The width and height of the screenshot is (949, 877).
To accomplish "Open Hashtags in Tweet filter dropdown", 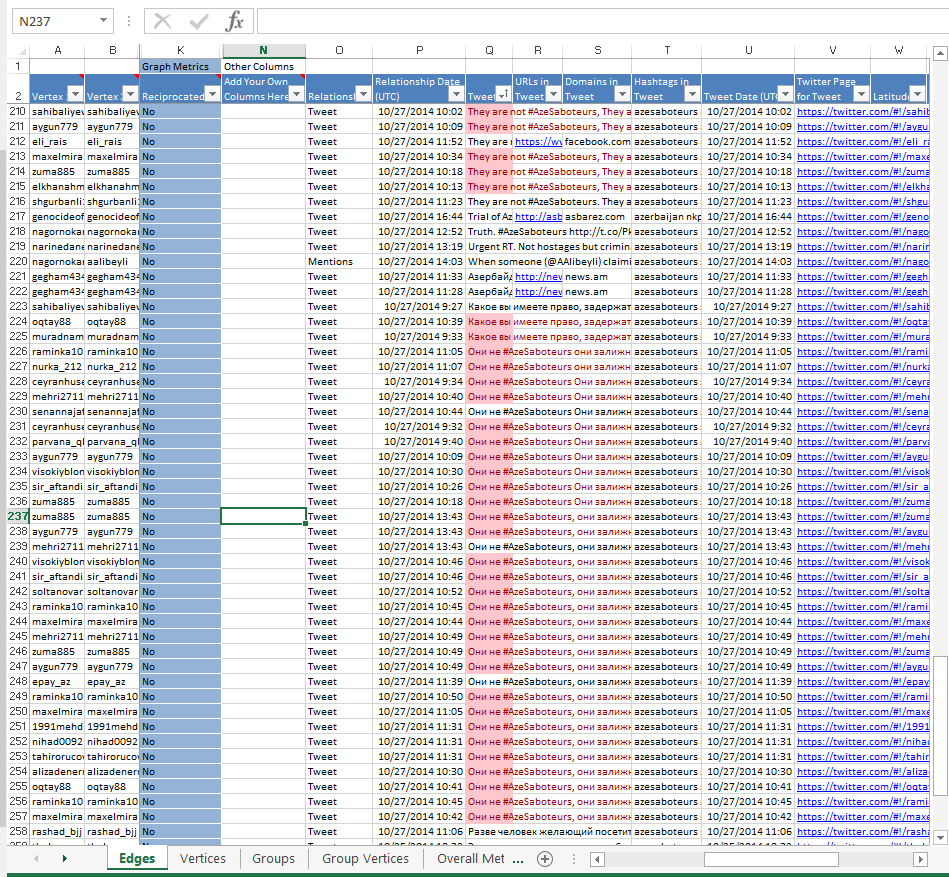I will coord(692,94).
